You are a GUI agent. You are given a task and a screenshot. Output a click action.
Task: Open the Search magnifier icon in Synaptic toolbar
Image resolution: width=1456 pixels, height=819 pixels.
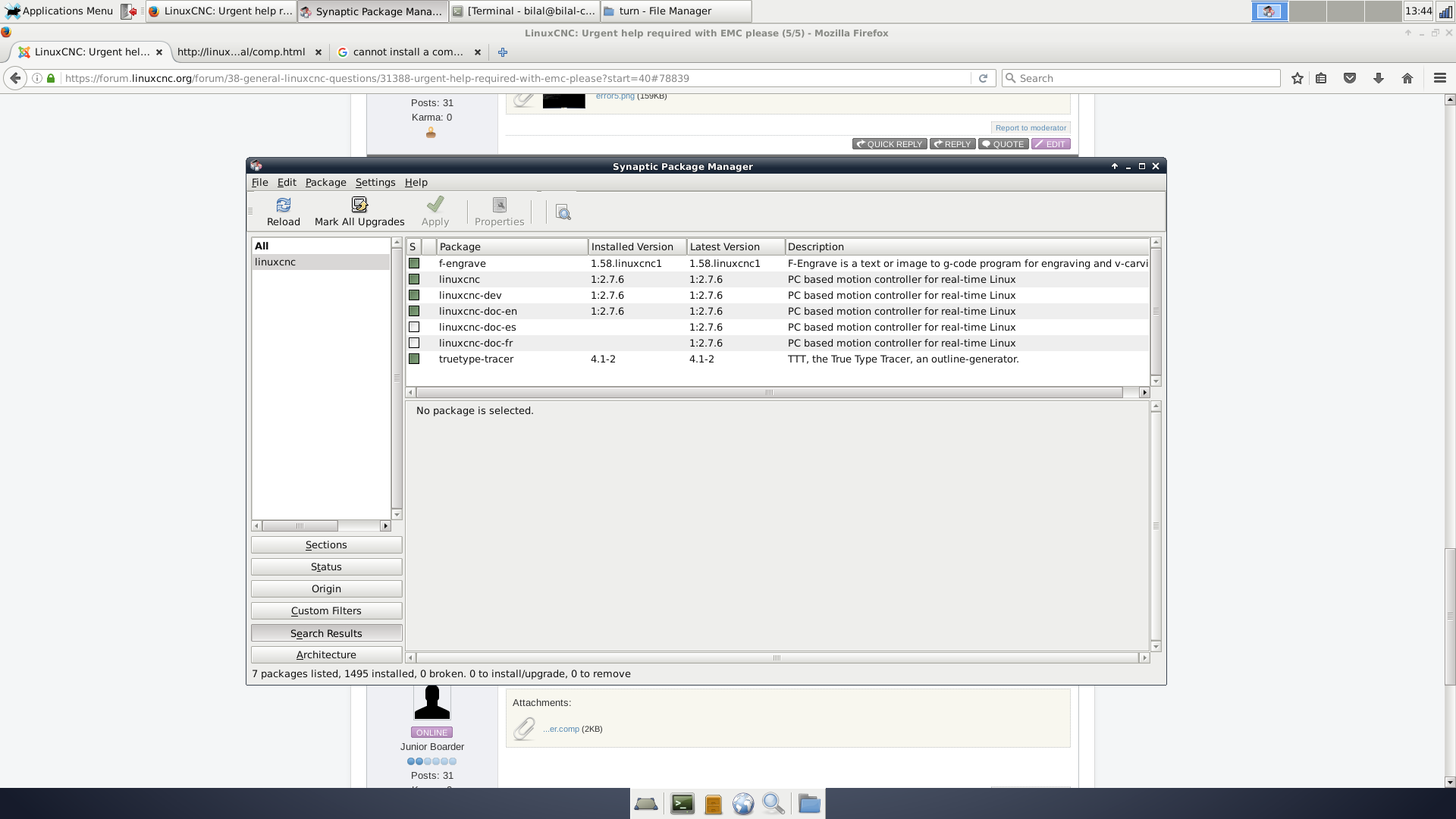(x=563, y=212)
